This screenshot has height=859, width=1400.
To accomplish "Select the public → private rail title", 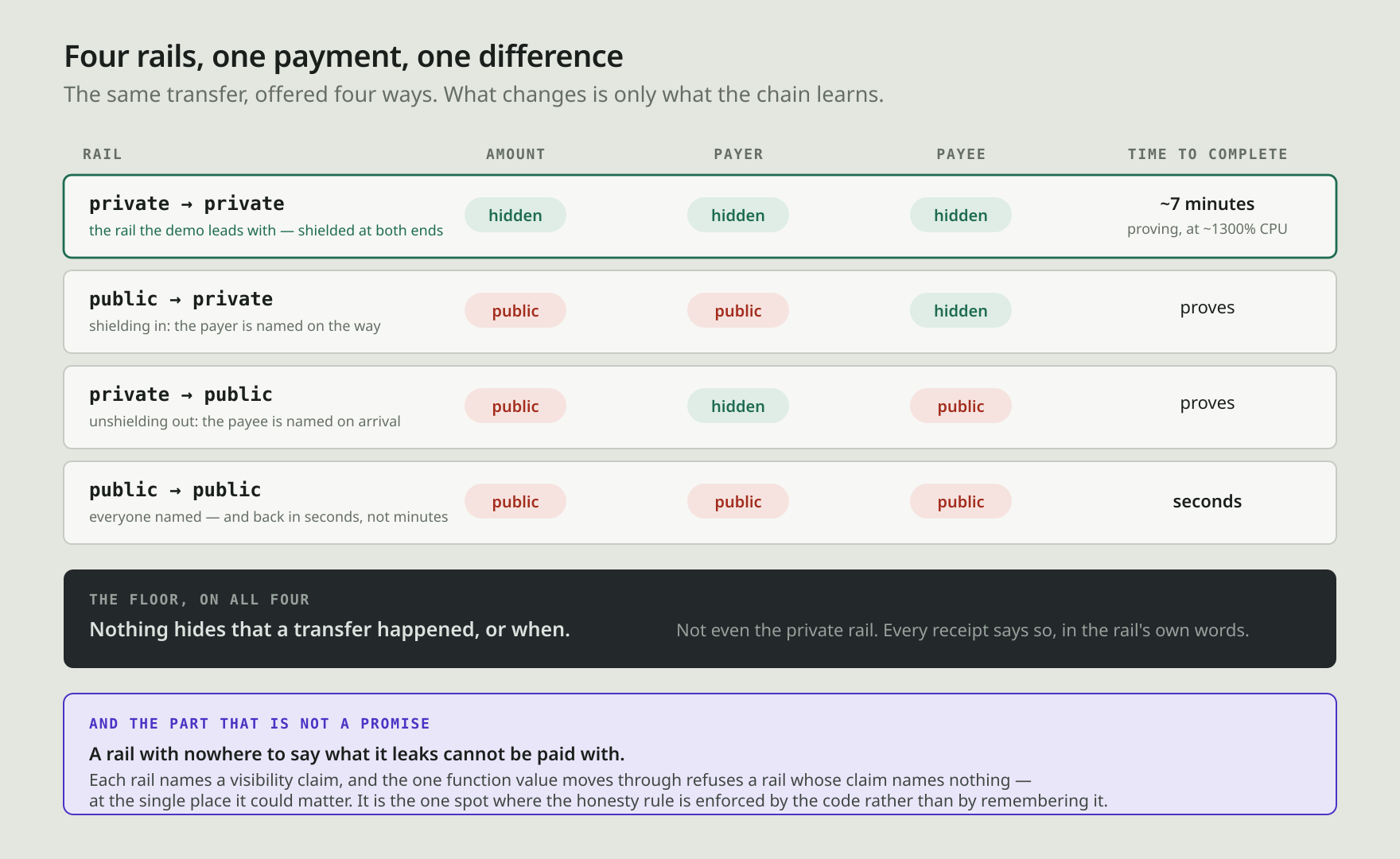I will [181, 299].
